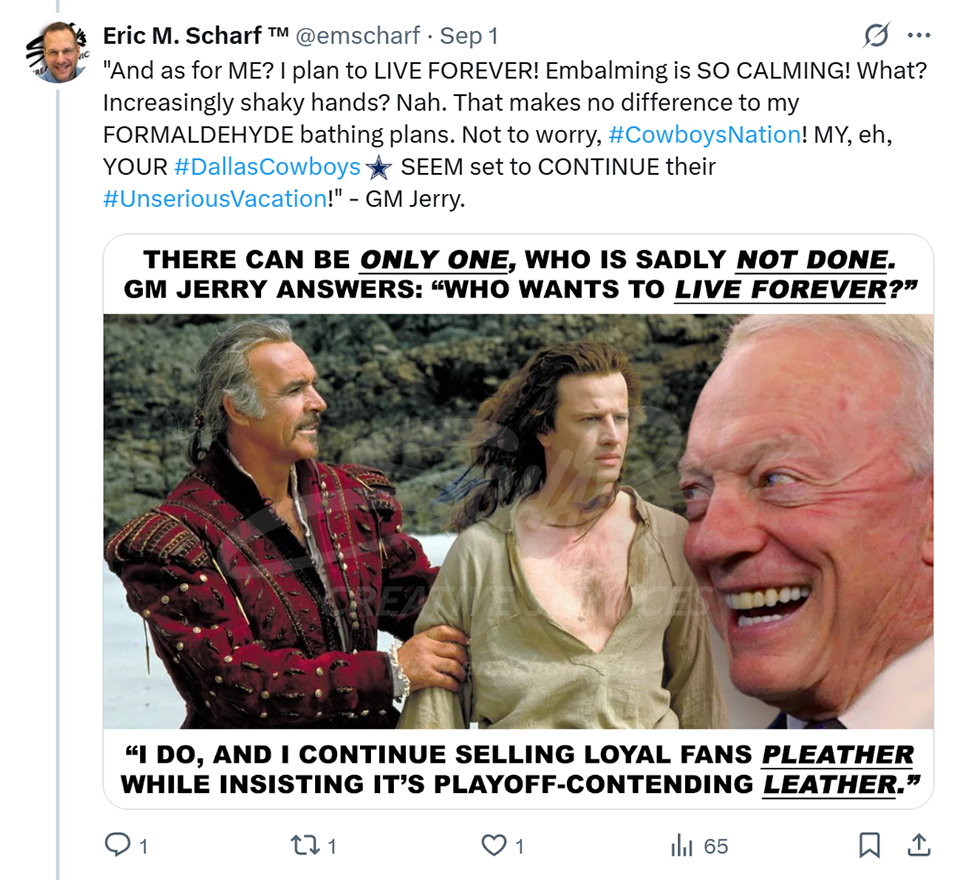Bookmark this post
The height and width of the screenshot is (880, 960).
click(x=869, y=846)
